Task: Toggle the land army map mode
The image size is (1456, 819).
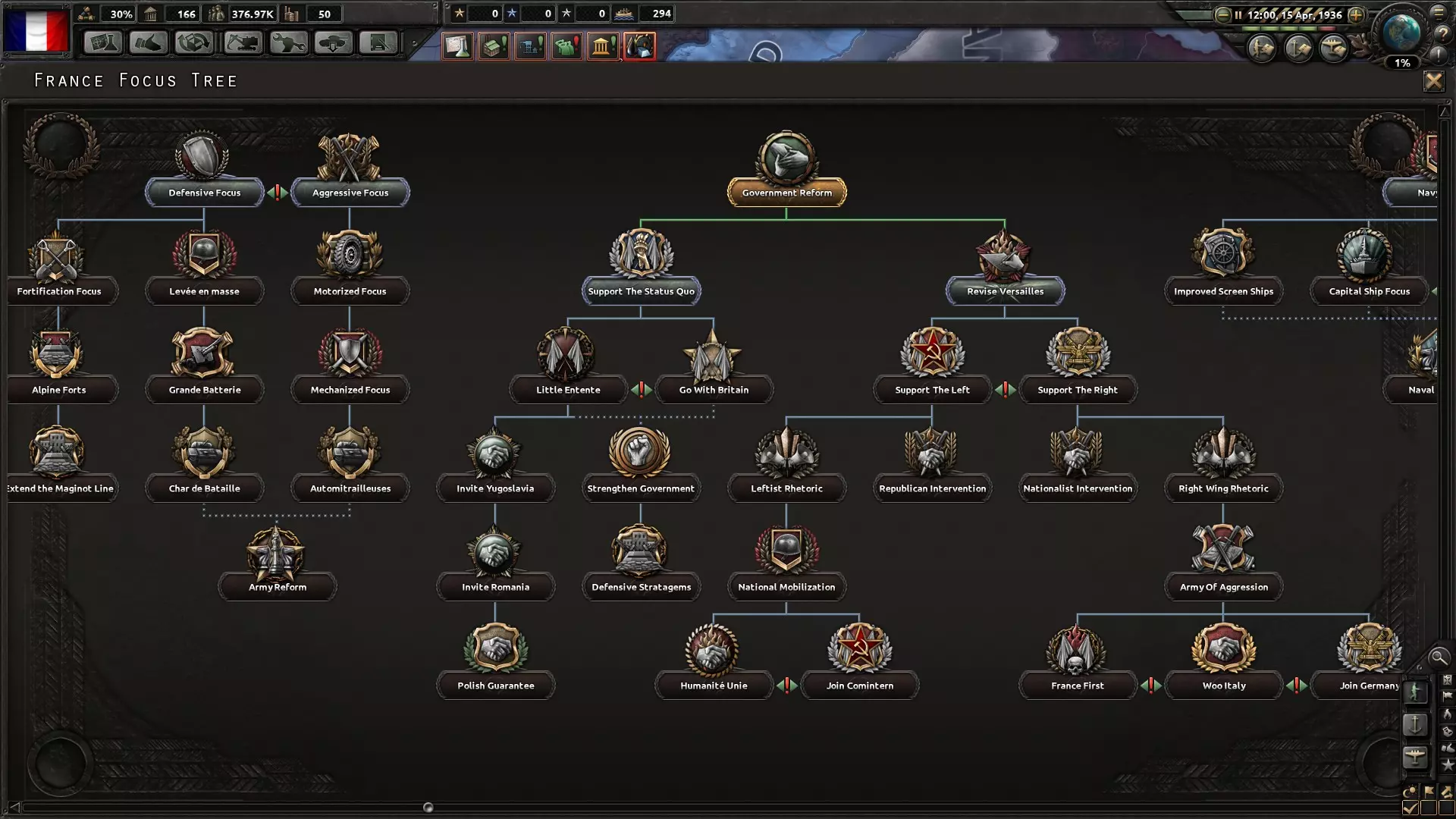Action: coord(1415,692)
